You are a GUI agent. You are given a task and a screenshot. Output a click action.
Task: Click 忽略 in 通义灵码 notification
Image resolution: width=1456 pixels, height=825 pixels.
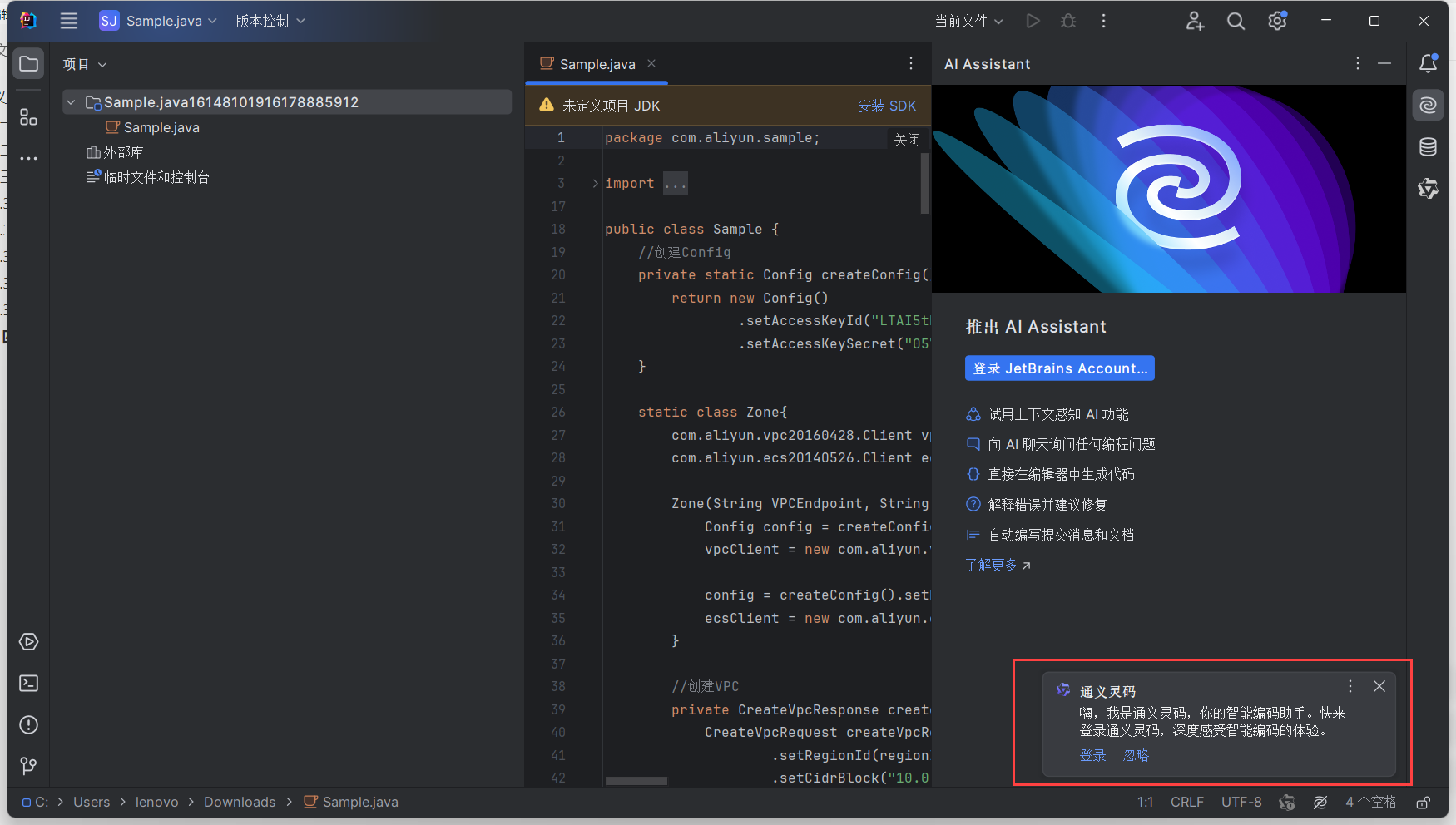(x=1136, y=755)
